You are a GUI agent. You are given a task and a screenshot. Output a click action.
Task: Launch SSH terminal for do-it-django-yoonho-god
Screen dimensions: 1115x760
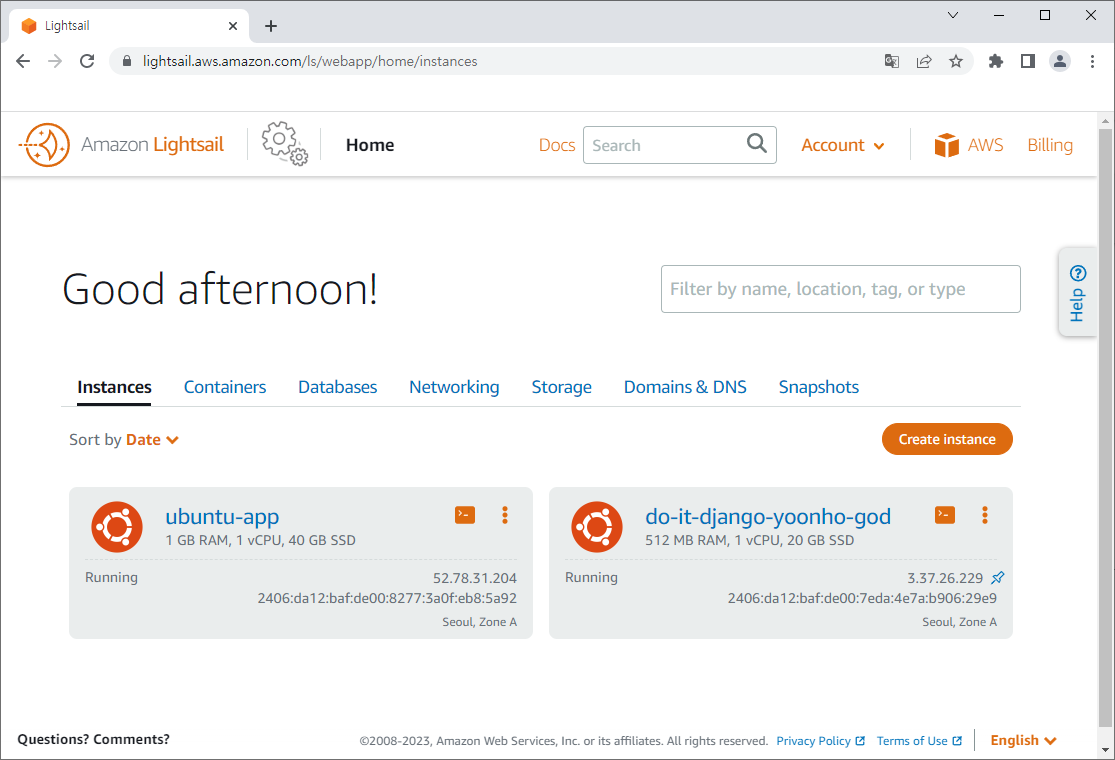(945, 515)
